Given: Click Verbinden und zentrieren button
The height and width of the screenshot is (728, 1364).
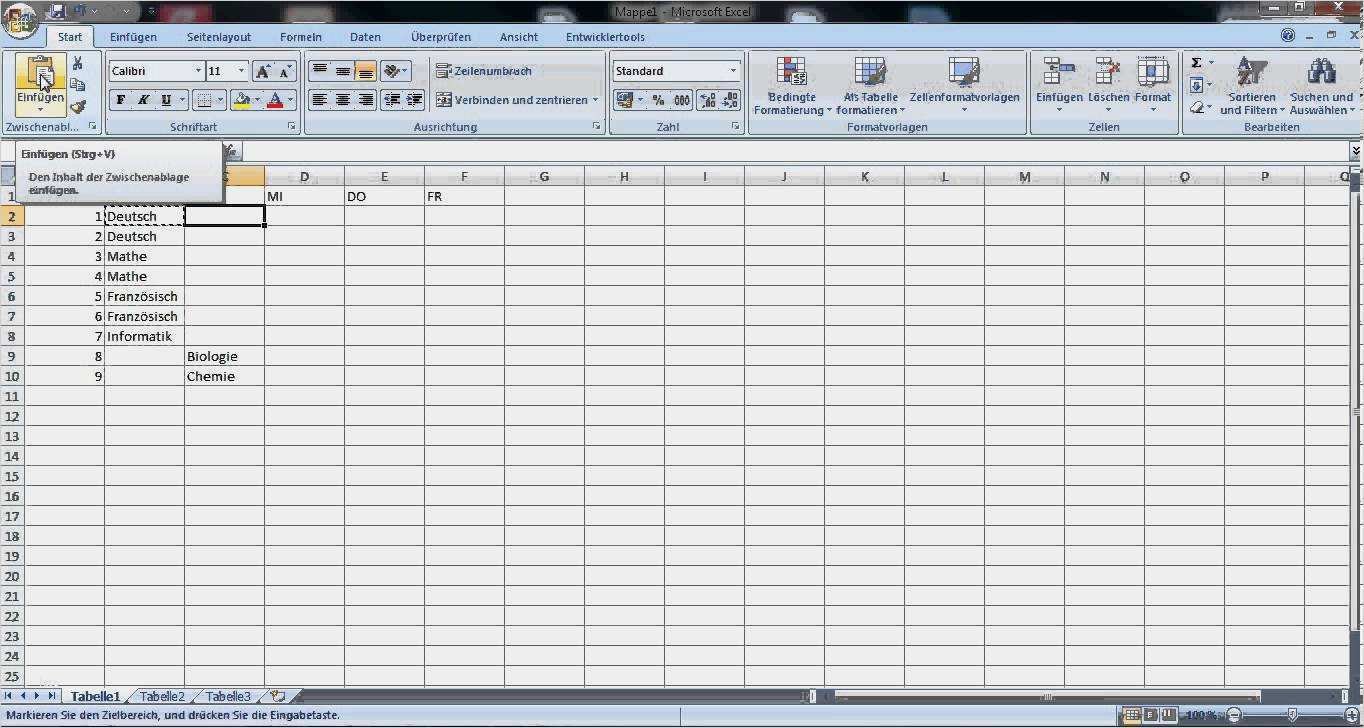Looking at the screenshot, I should tap(516, 100).
